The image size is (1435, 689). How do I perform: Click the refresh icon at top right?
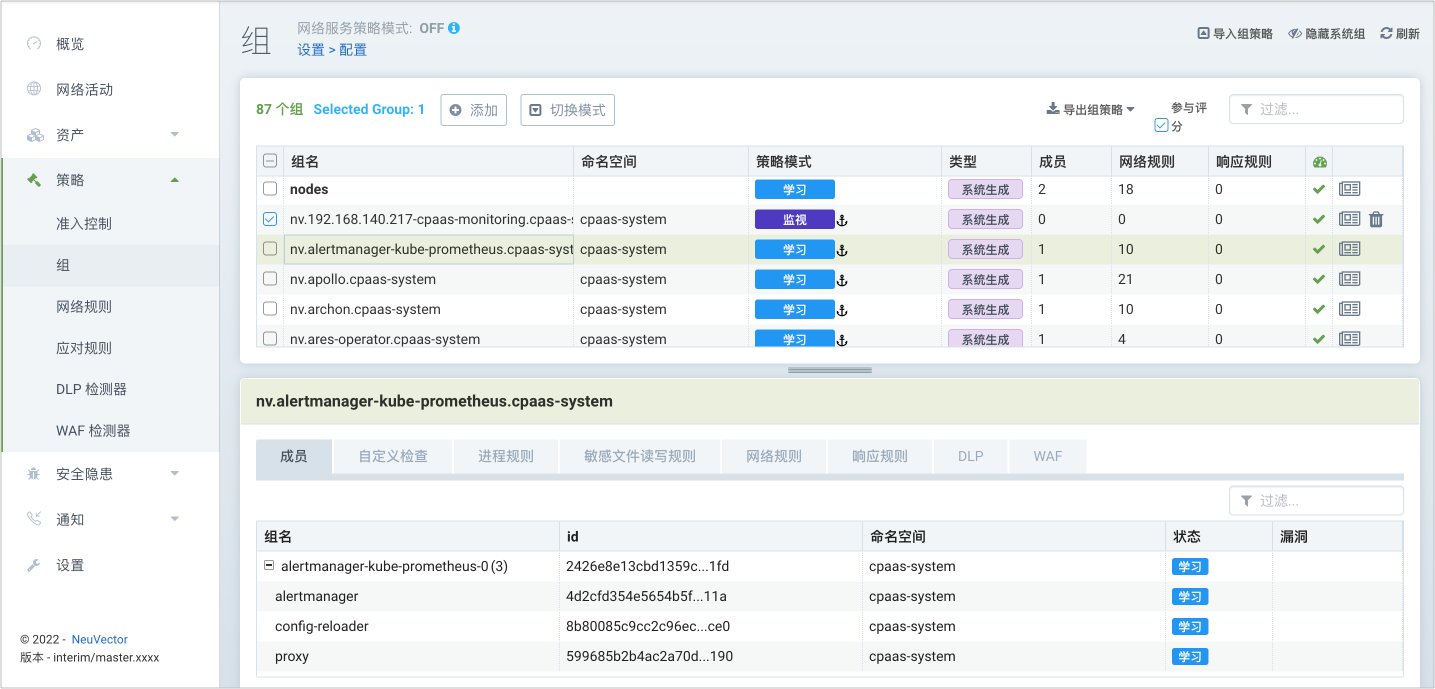(x=1386, y=33)
